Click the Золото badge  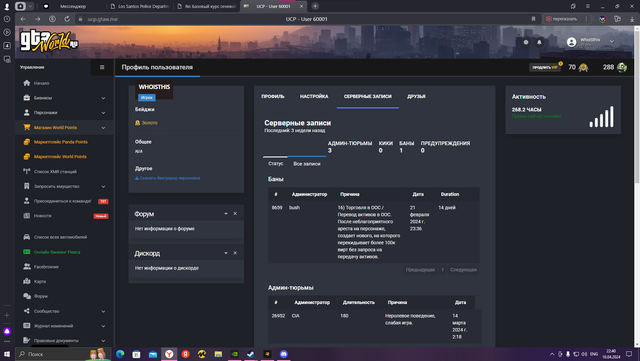click(146, 123)
